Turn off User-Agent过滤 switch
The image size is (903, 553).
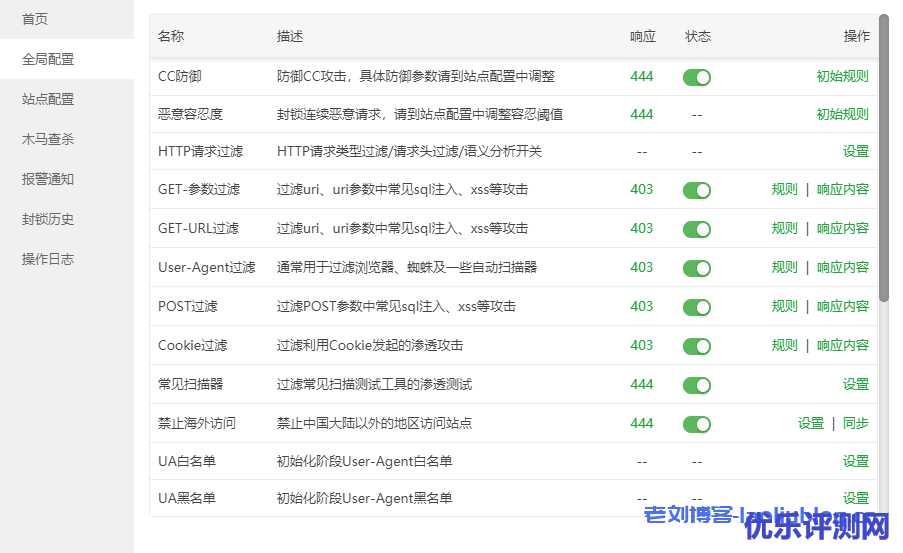click(696, 268)
